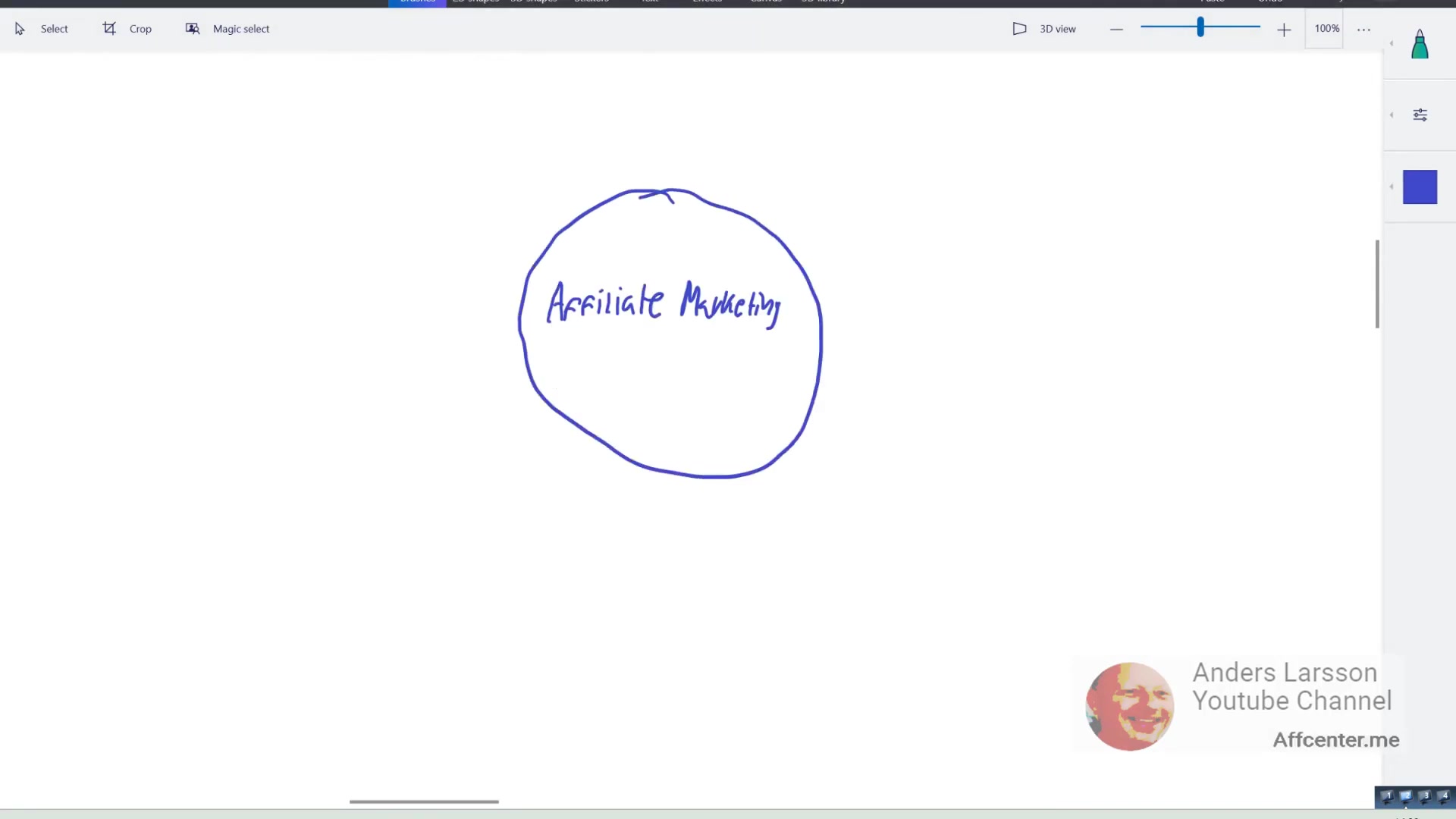1456x819 pixels.
Task: Click the zoom in plus button
Action: [1284, 30]
